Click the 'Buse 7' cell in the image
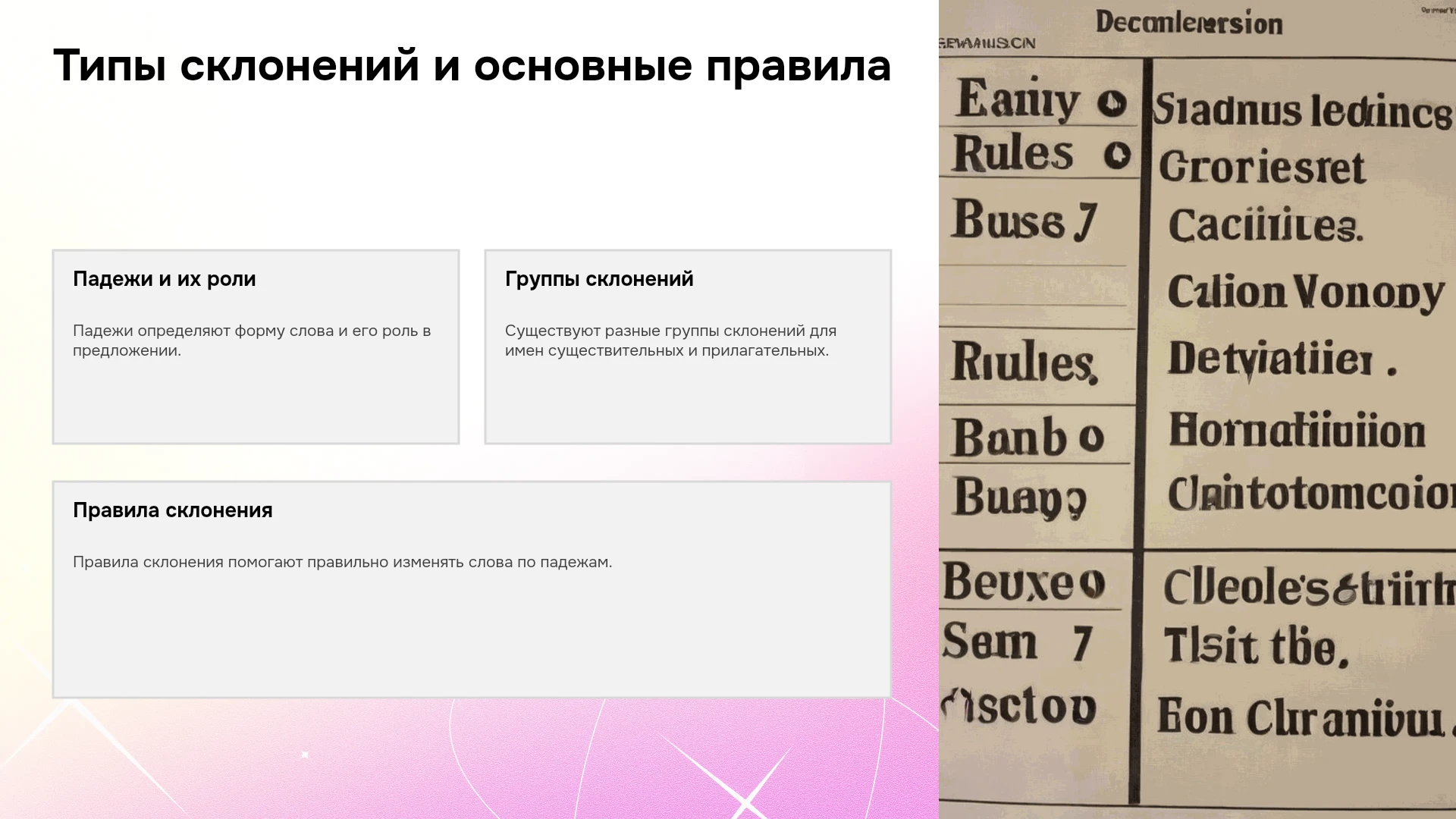Image resolution: width=1456 pixels, height=819 pixels. click(x=1025, y=221)
